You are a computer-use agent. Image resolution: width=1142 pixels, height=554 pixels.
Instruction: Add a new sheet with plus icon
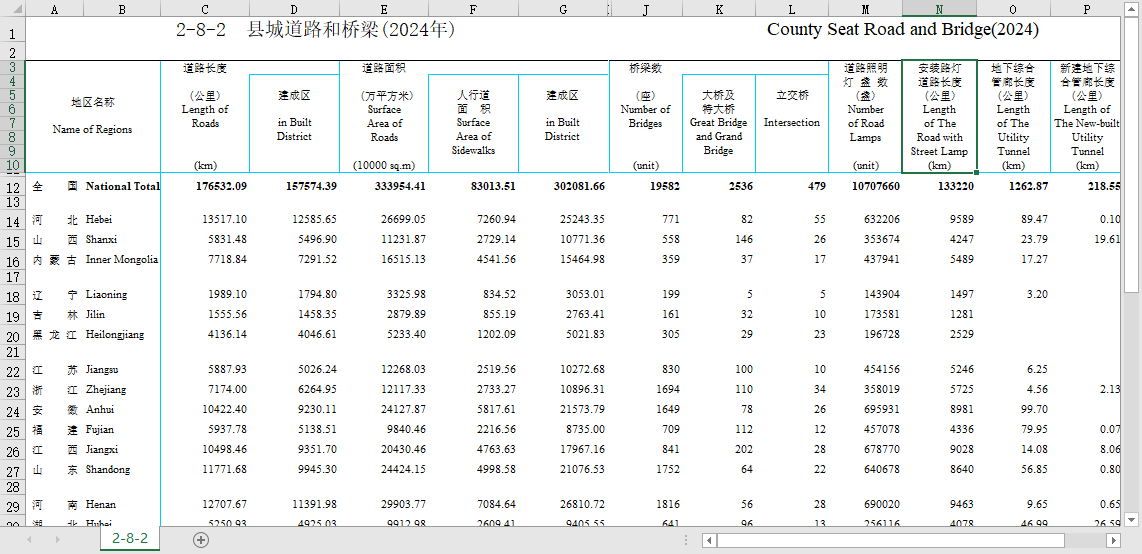pos(201,539)
